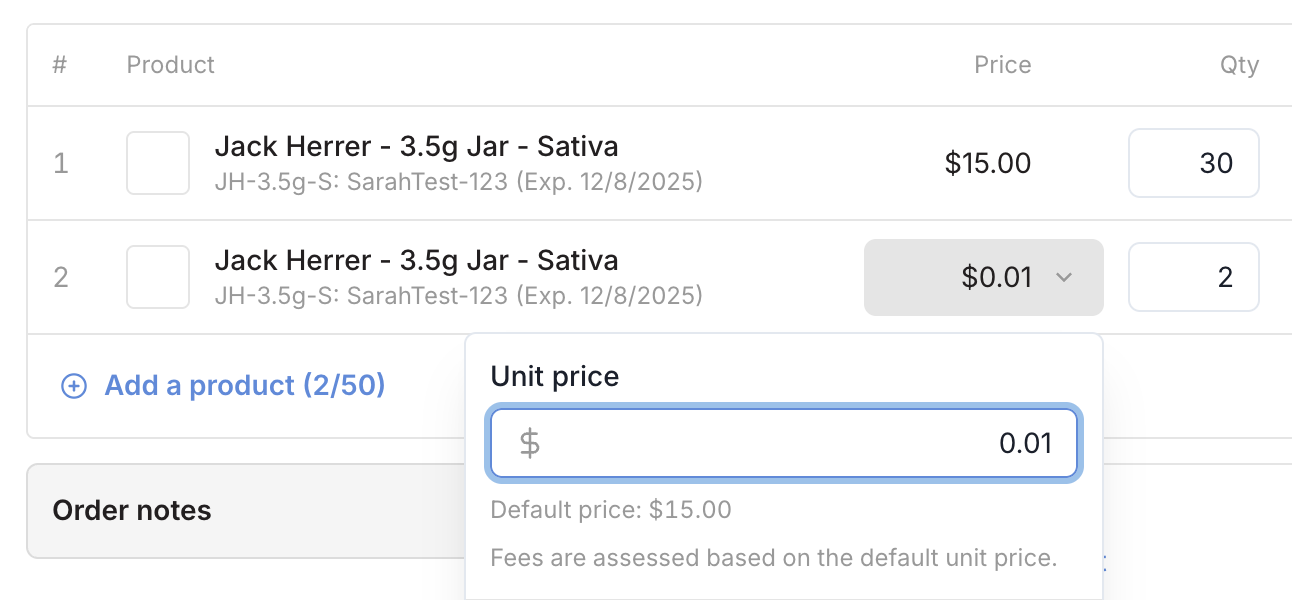Focus the Unit price input showing 0.01
This screenshot has width=1292, height=600.
pos(800,443)
